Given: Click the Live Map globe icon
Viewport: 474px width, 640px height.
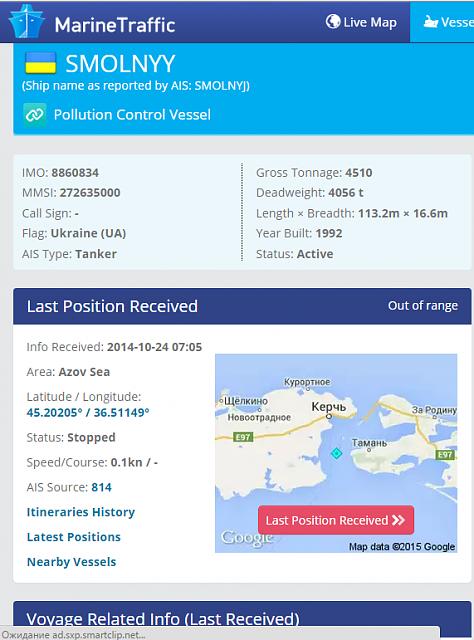Looking at the screenshot, I should (x=333, y=21).
